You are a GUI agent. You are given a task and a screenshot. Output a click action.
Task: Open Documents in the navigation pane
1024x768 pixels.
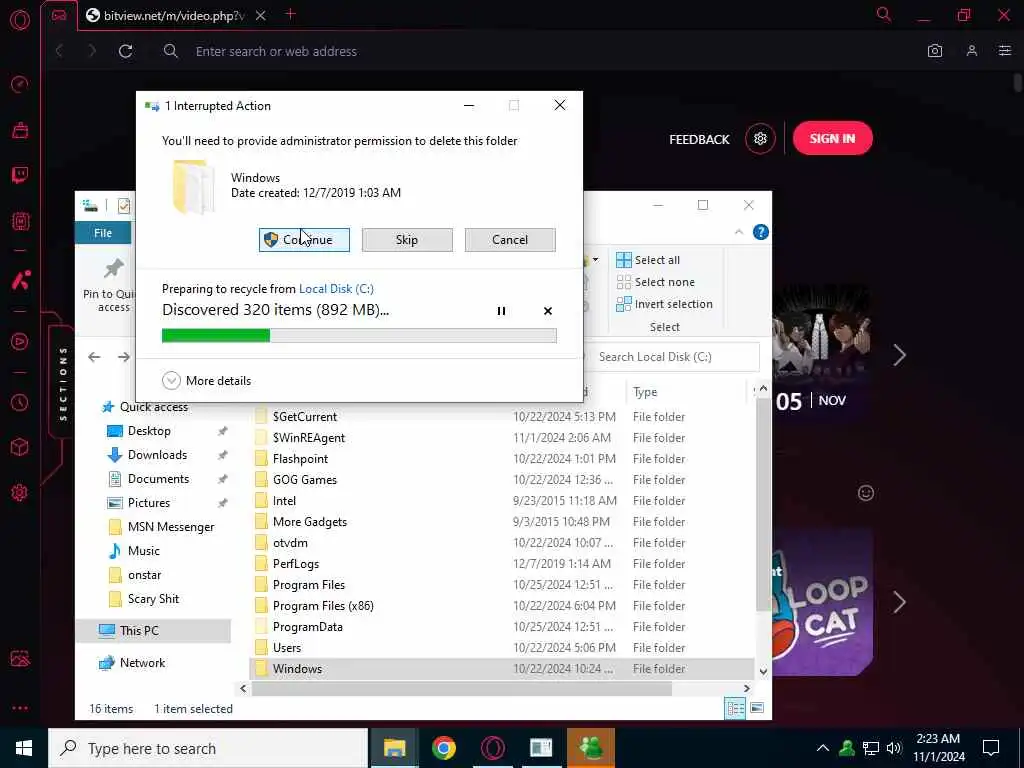(x=158, y=479)
